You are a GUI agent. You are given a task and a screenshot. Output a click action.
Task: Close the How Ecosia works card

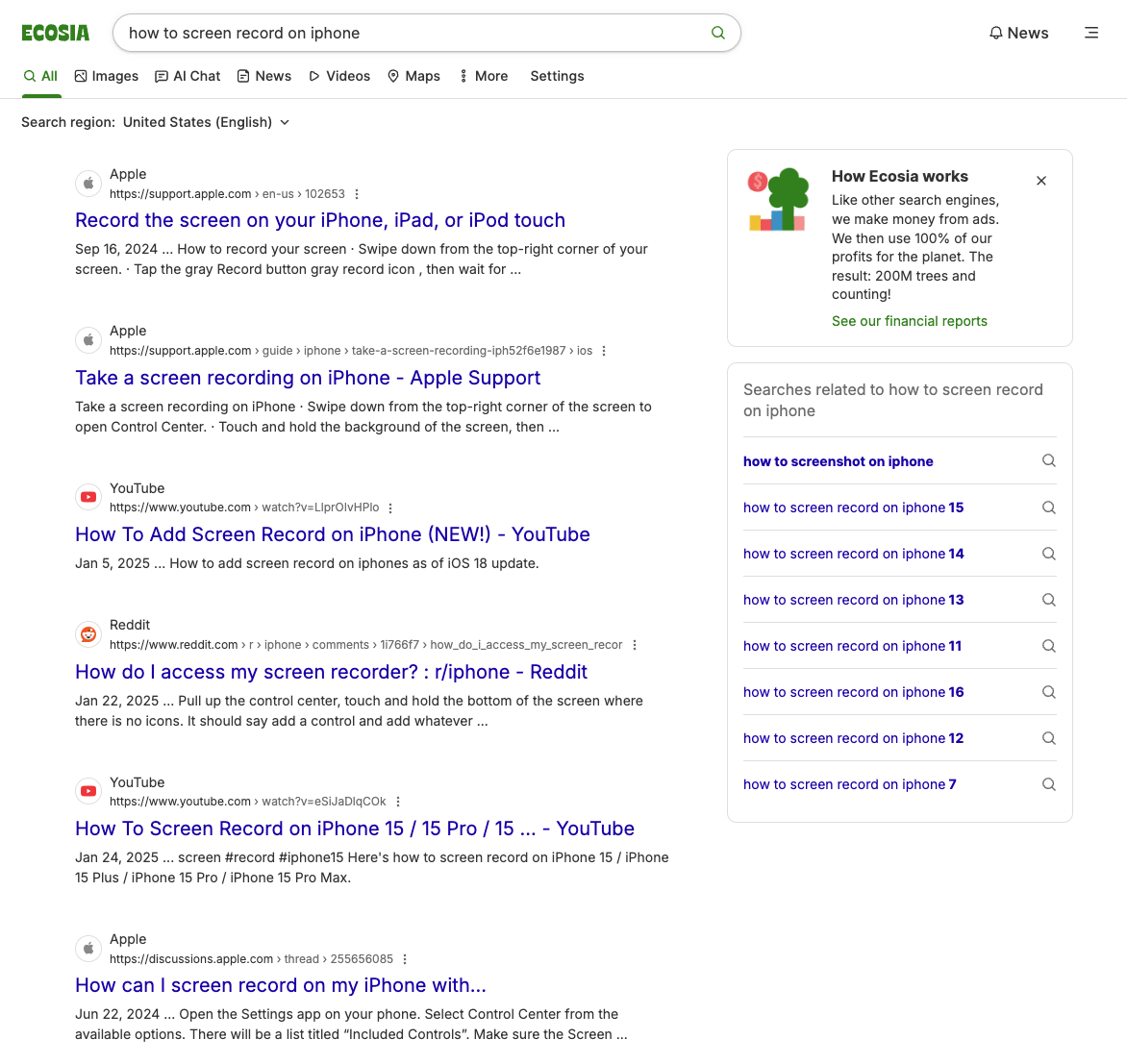(1041, 181)
